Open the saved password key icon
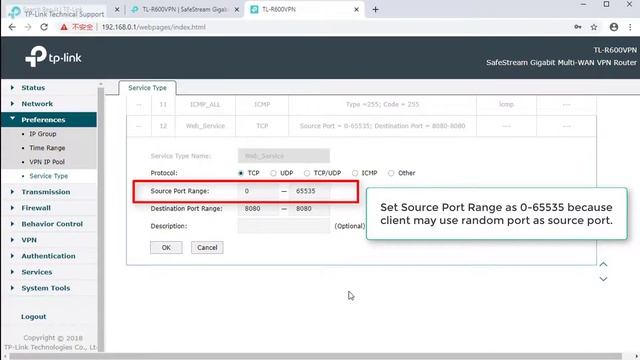640x360 pixels. point(578,27)
